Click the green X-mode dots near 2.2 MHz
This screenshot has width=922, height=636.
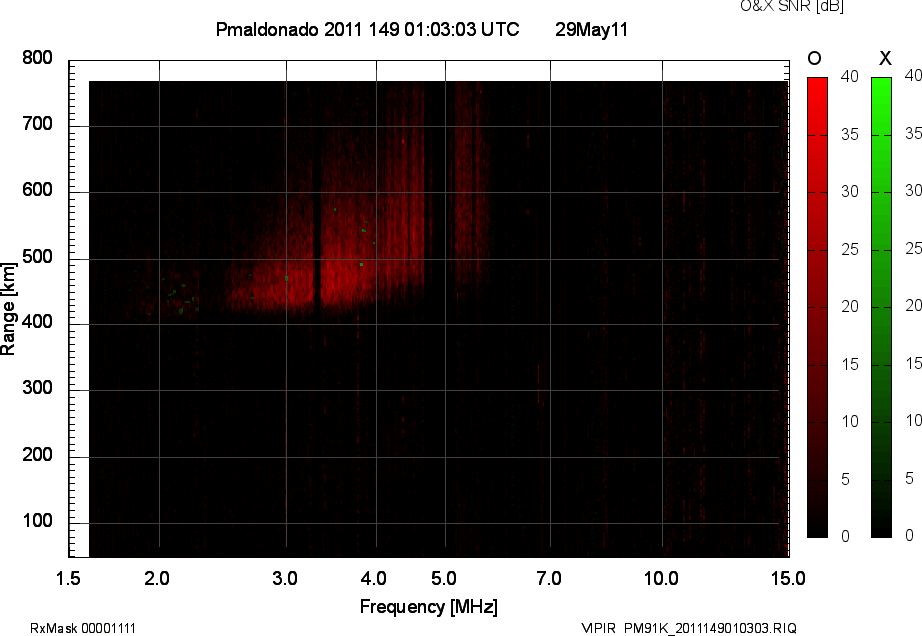point(182,299)
